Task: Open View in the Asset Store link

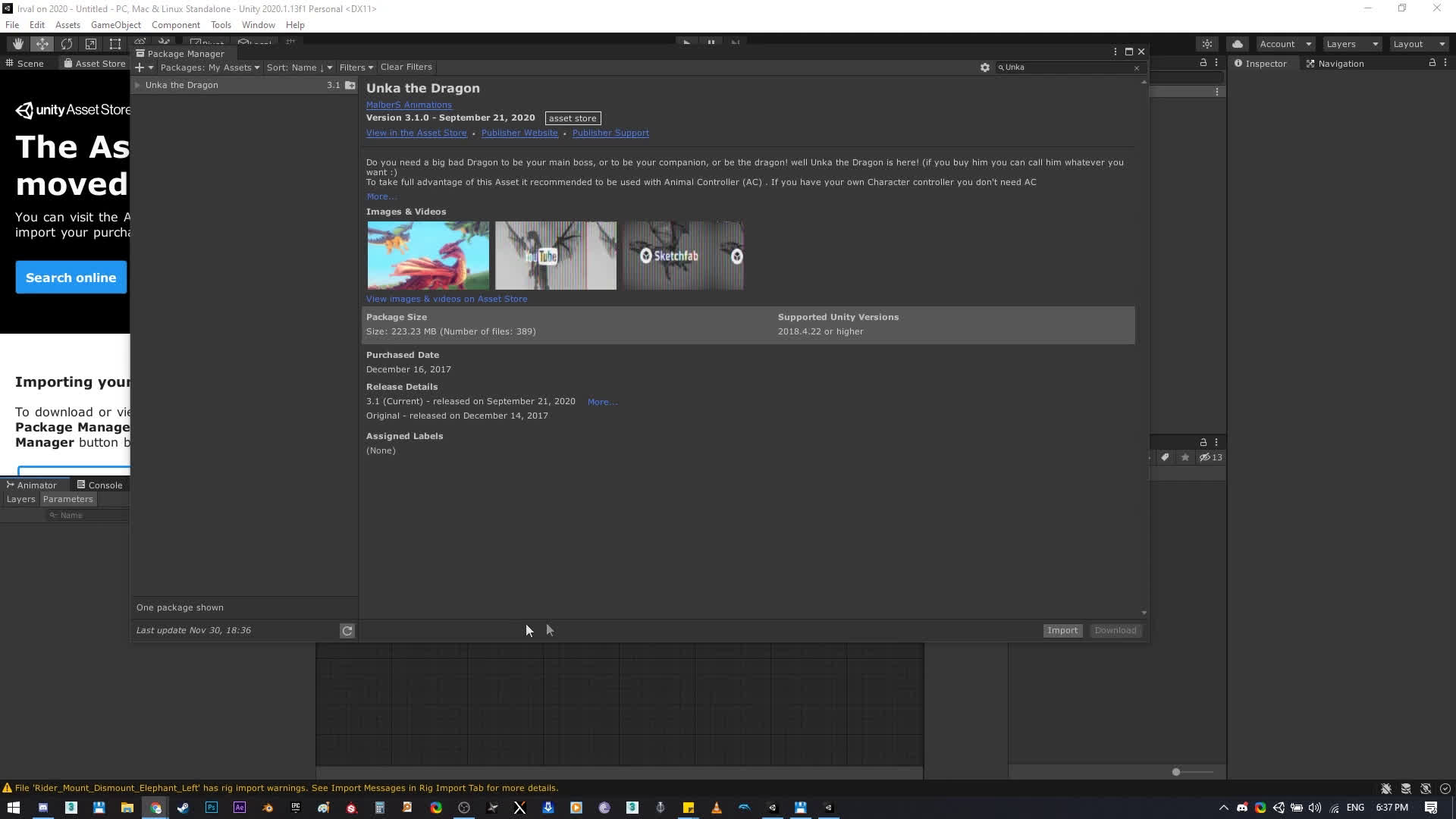Action: point(416,133)
